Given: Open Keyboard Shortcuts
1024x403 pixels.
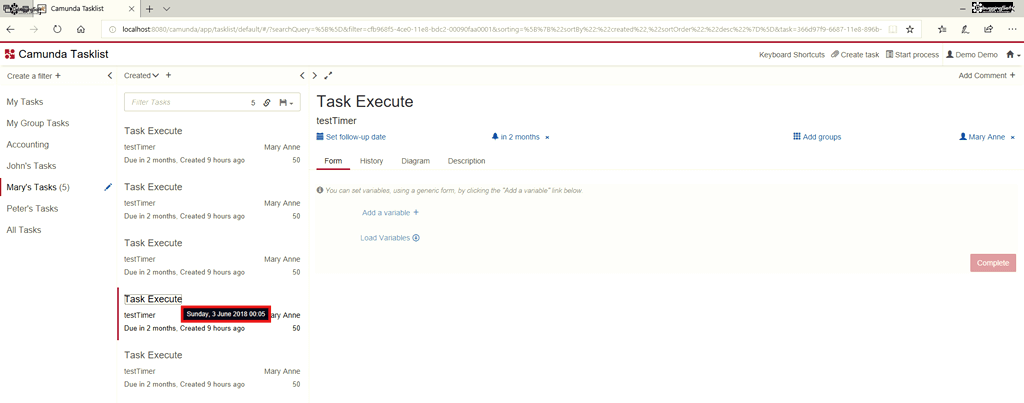Looking at the screenshot, I should (x=792, y=55).
